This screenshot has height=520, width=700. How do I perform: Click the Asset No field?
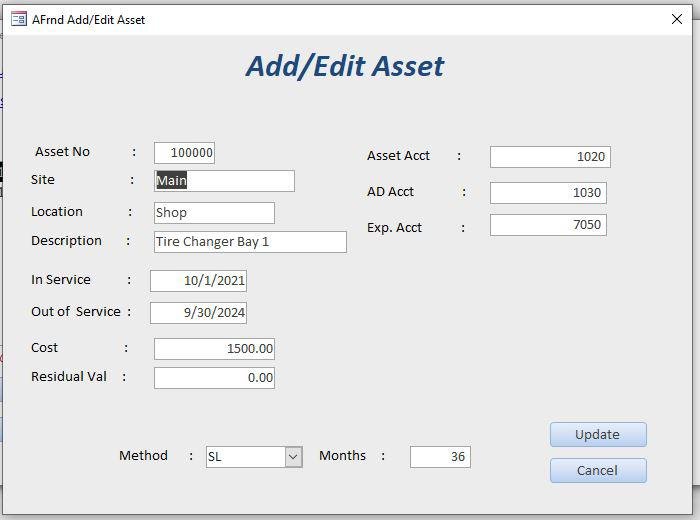(x=185, y=153)
